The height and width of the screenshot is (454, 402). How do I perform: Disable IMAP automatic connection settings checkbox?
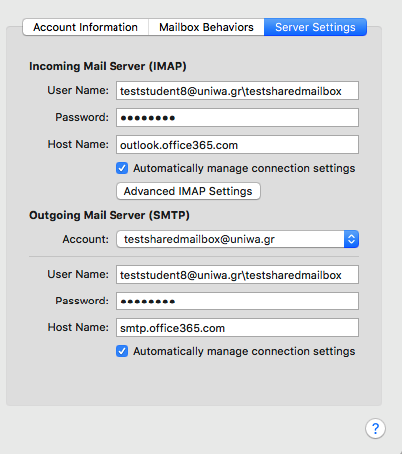[x=122, y=168]
